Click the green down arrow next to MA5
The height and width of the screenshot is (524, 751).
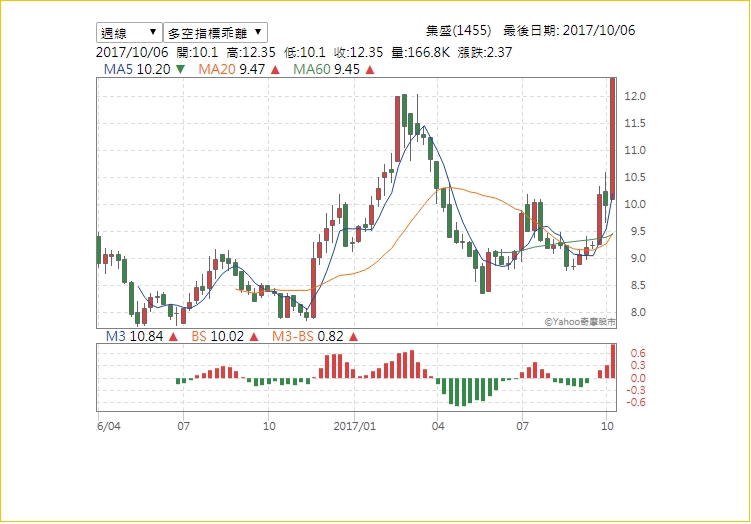[x=180, y=69]
